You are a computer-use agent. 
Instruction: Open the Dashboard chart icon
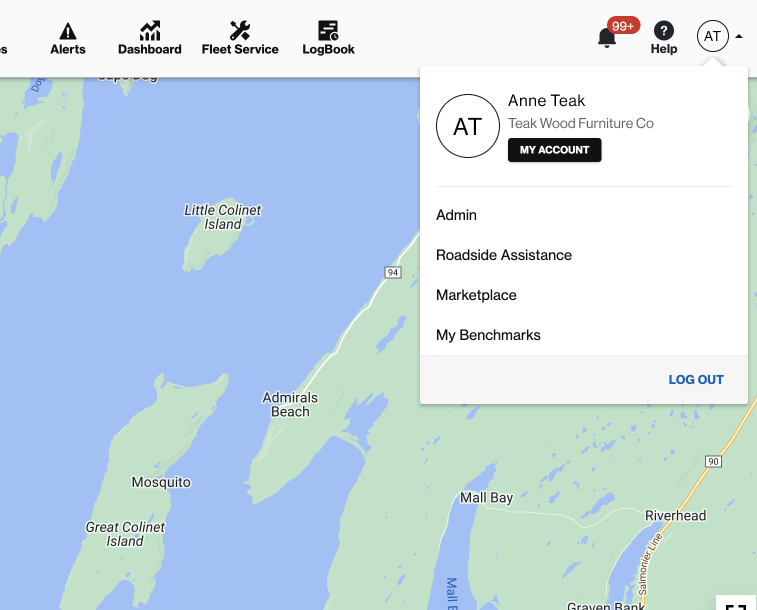(x=150, y=31)
